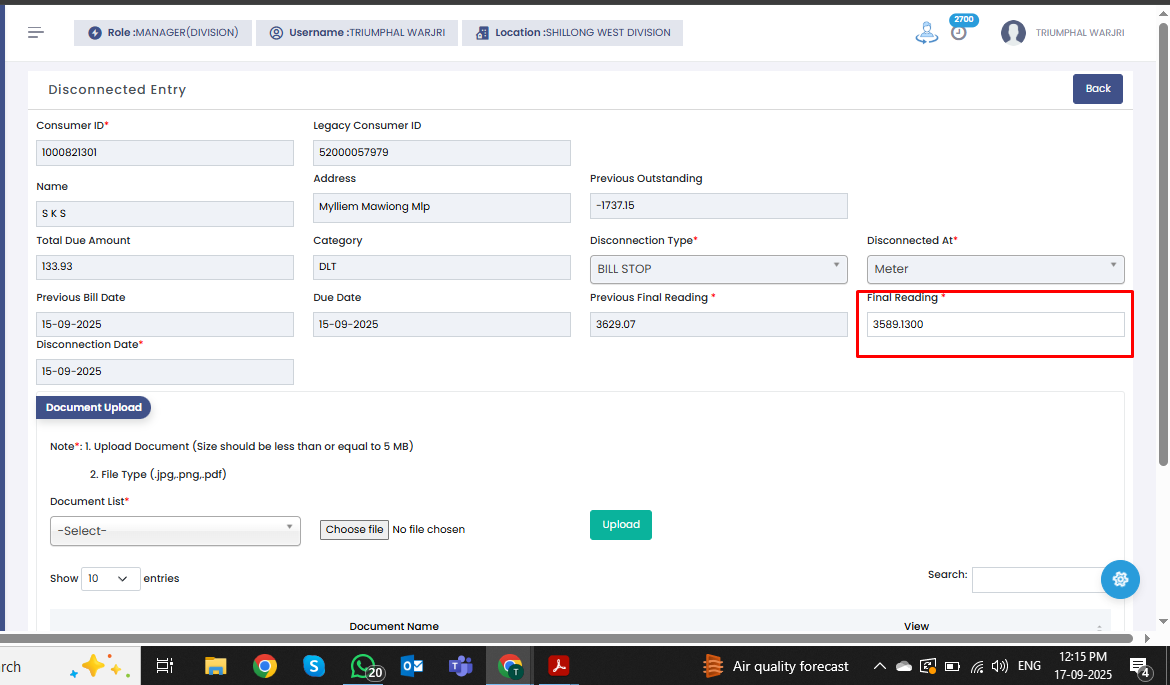
Task: Click the Total Due Amount field
Action: [x=165, y=267]
